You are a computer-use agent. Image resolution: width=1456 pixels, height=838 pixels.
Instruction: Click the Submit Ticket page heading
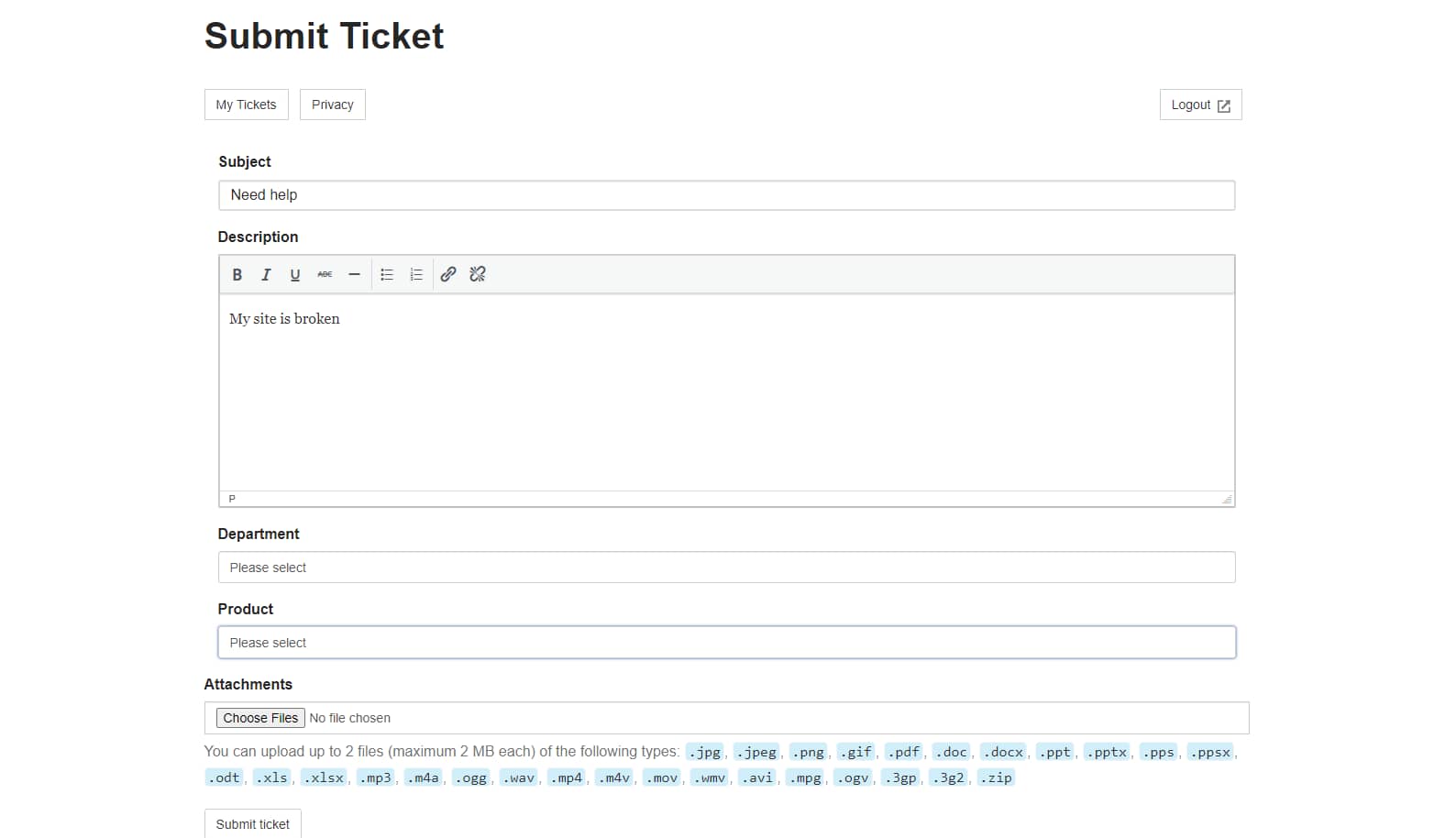[x=324, y=36]
